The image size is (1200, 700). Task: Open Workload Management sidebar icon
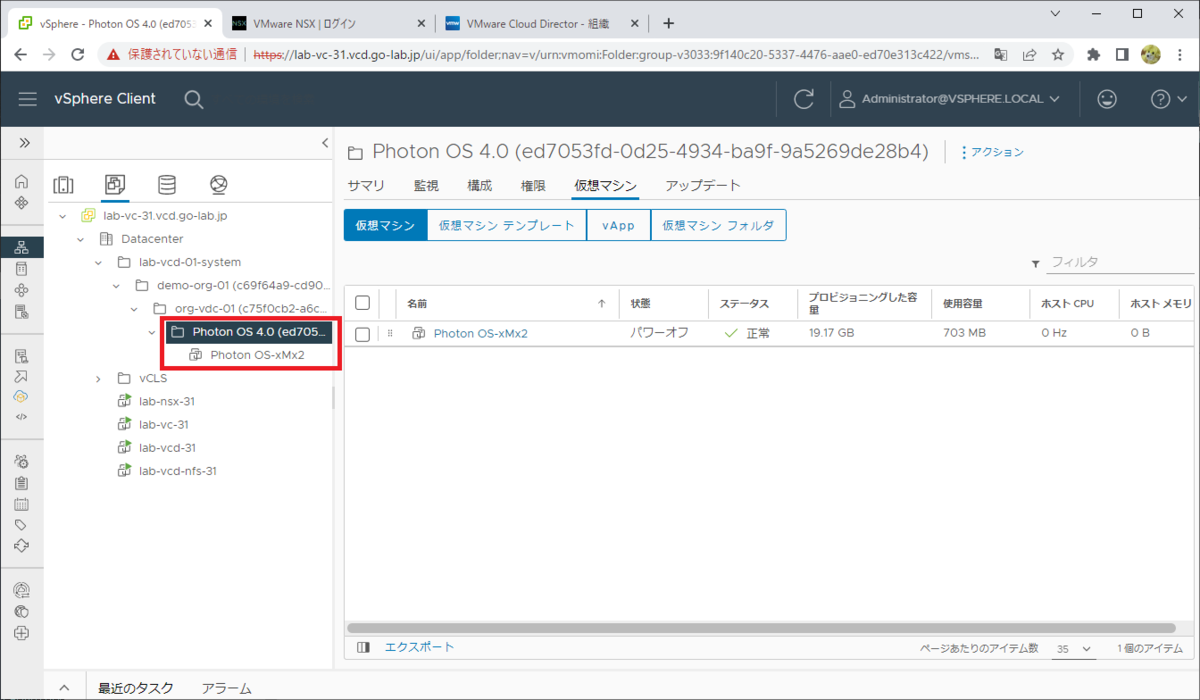coord(22,290)
